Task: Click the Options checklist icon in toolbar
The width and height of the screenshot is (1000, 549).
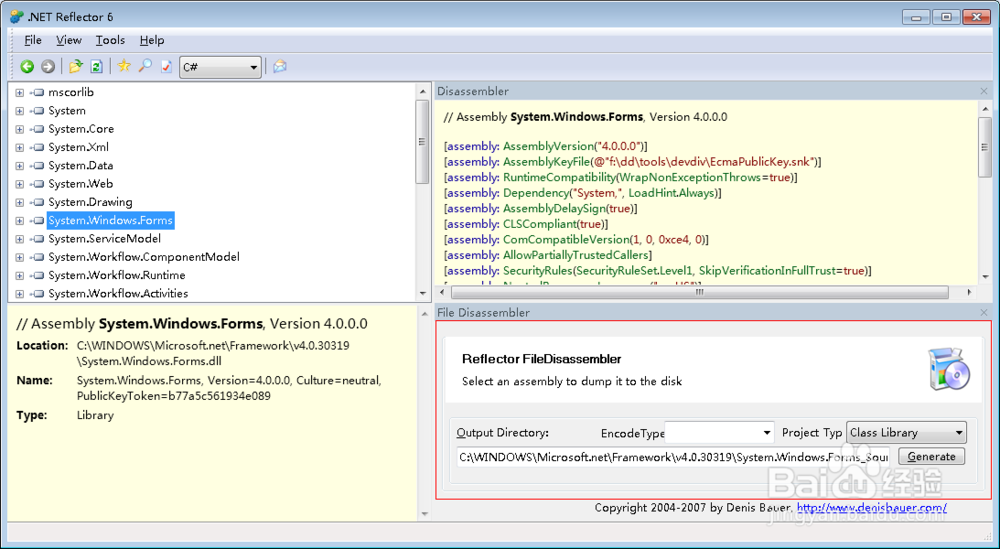Action: pos(166,66)
